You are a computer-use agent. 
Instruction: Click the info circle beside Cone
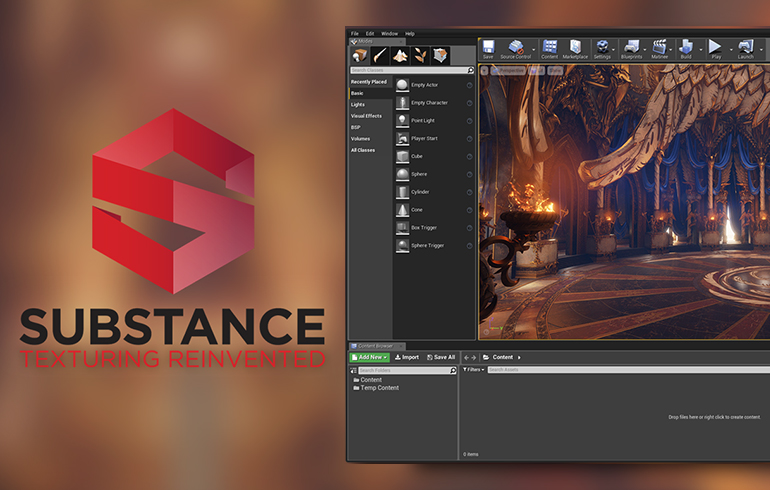[x=469, y=210]
